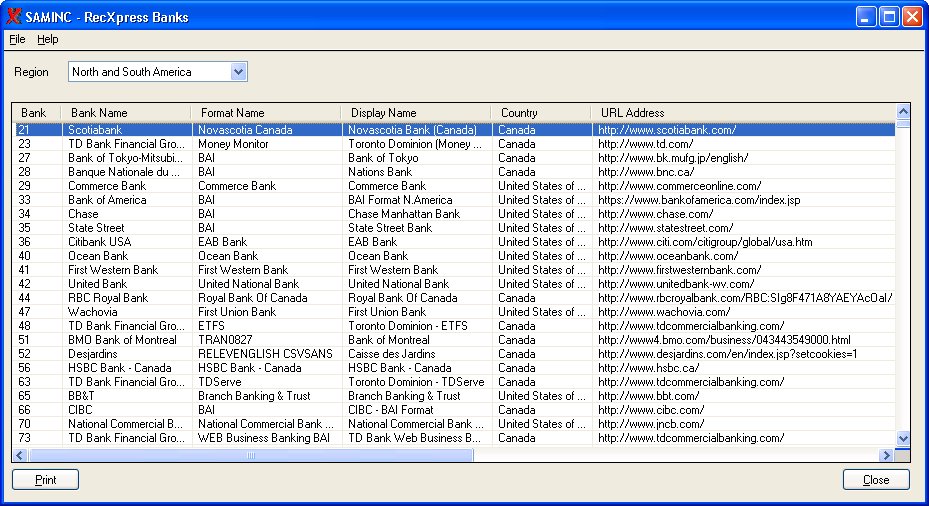
Task: Click the horizontal scrollbar thumb
Action: [251, 455]
